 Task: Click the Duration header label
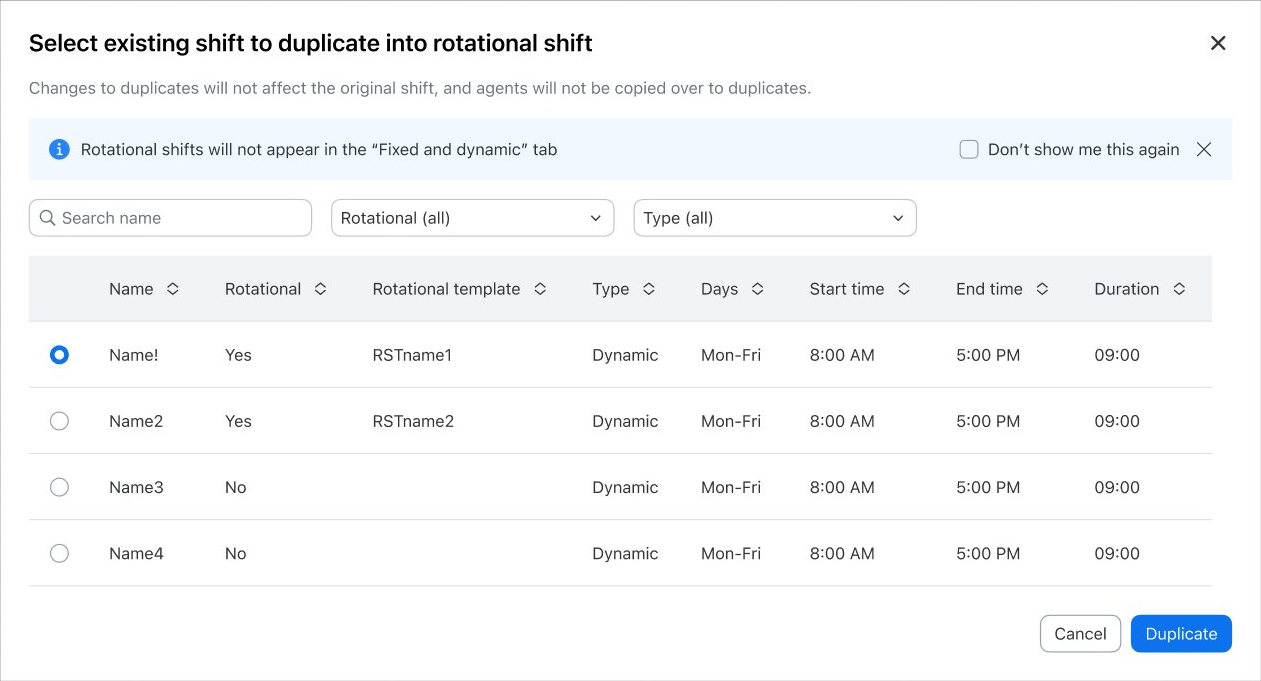pos(1126,289)
